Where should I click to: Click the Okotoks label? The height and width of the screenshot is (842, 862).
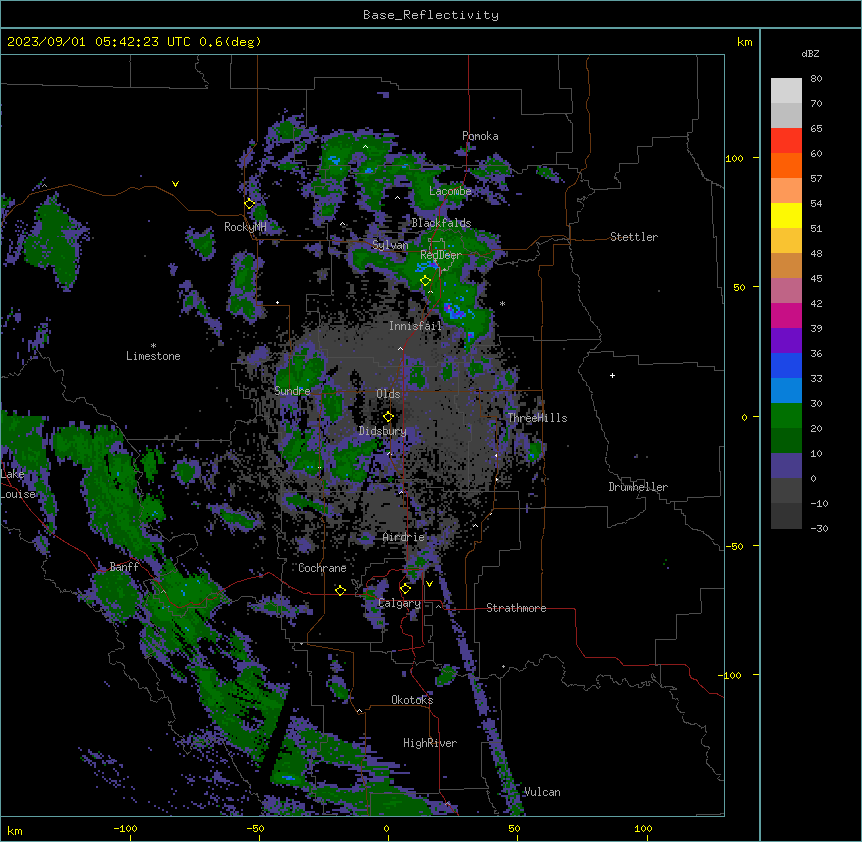pos(412,700)
